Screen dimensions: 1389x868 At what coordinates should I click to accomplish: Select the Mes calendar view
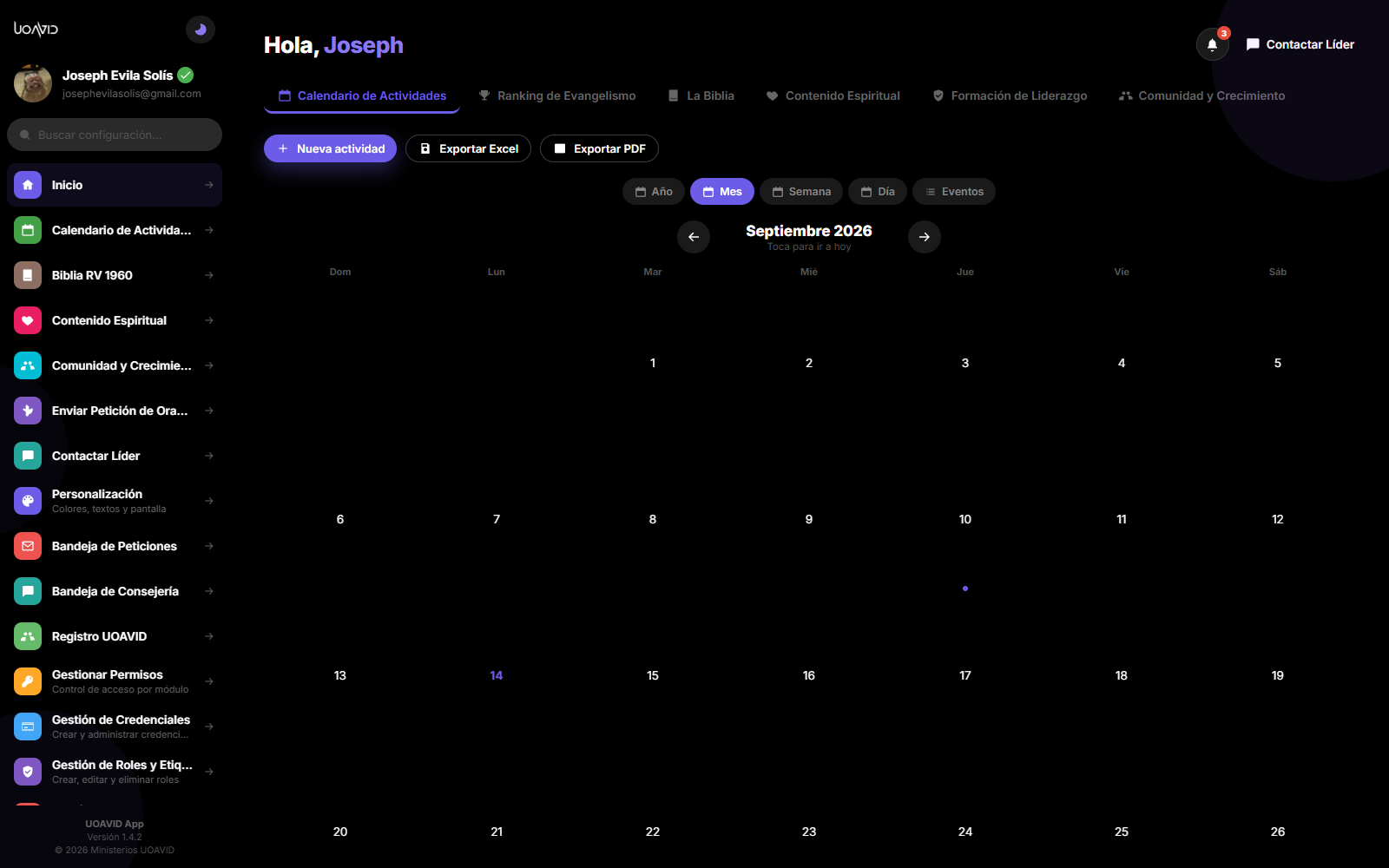point(722,192)
